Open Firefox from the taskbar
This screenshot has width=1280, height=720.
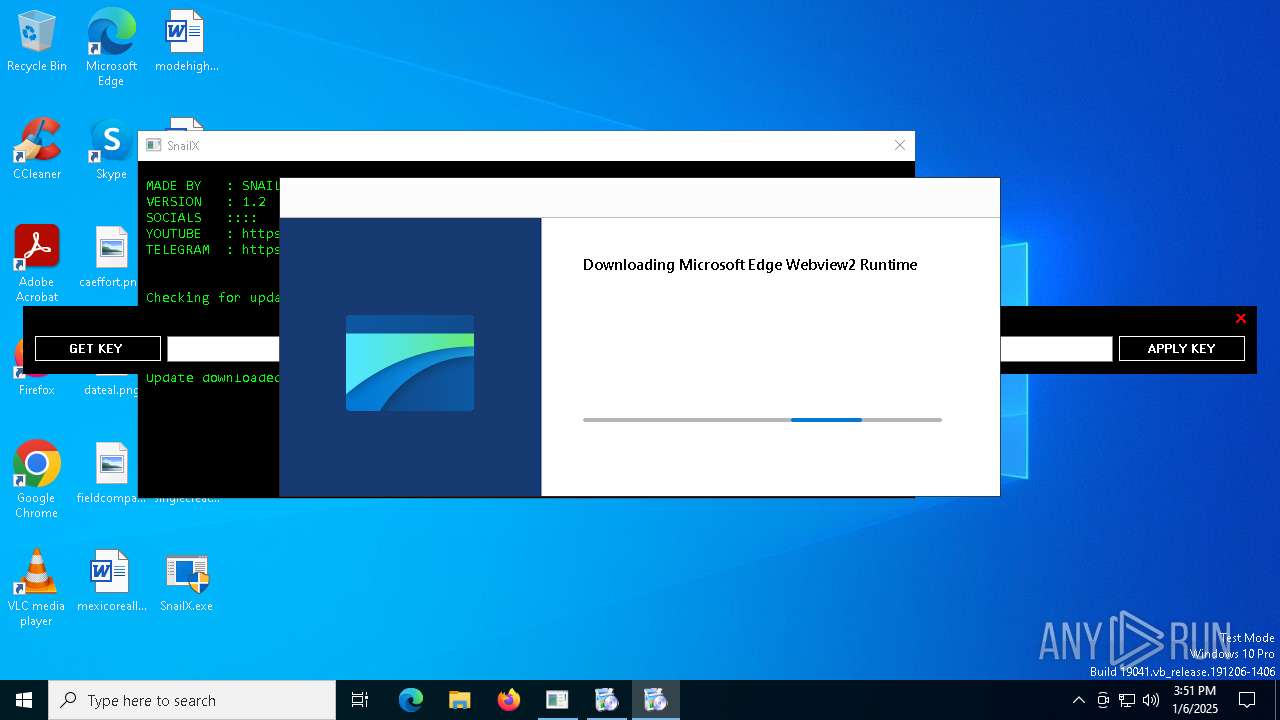[509, 700]
